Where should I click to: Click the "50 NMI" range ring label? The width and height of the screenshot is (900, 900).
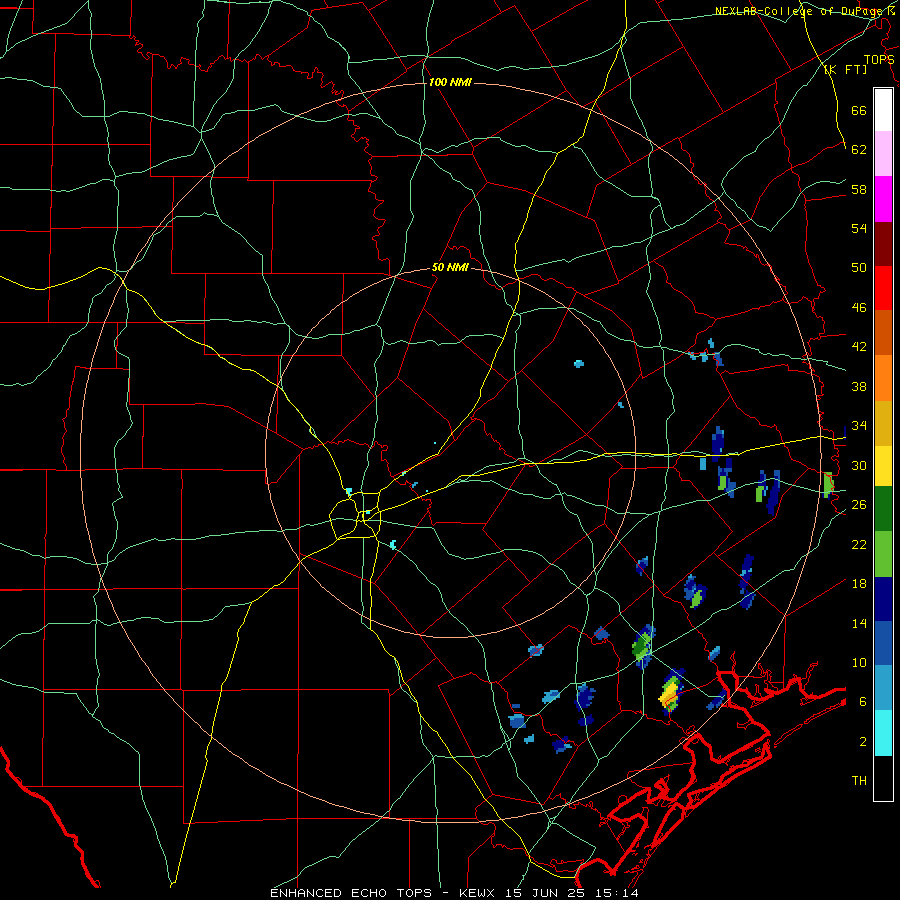click(450, 267)
